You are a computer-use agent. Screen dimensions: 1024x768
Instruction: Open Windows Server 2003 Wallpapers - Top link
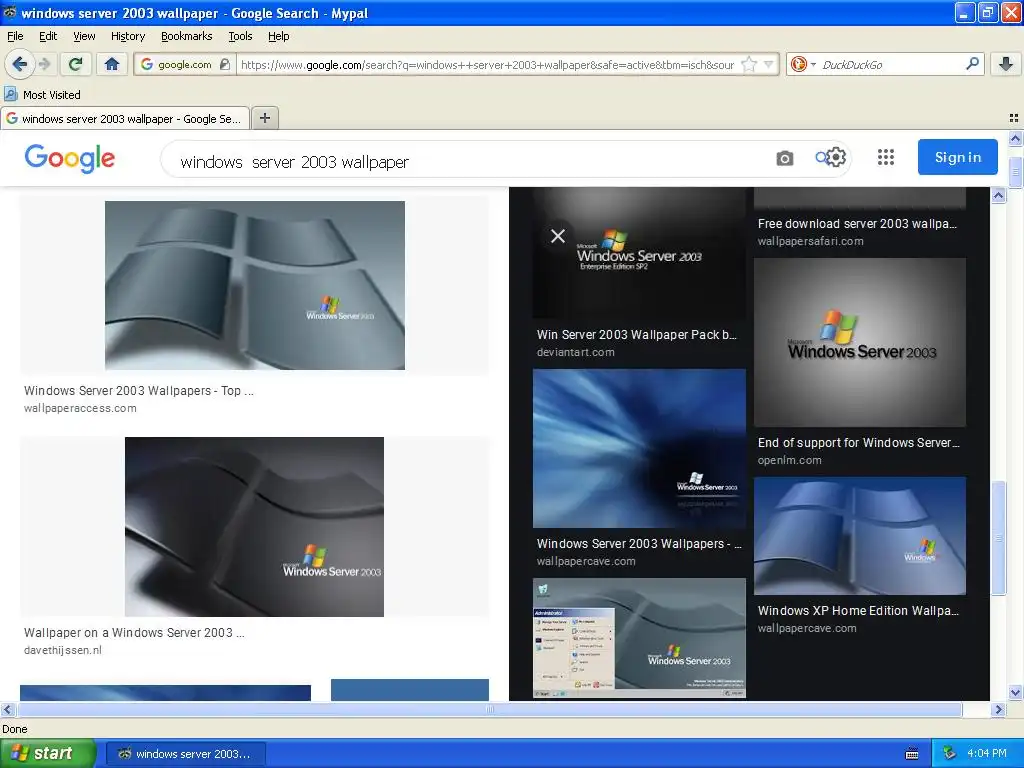tap(138, 391)
